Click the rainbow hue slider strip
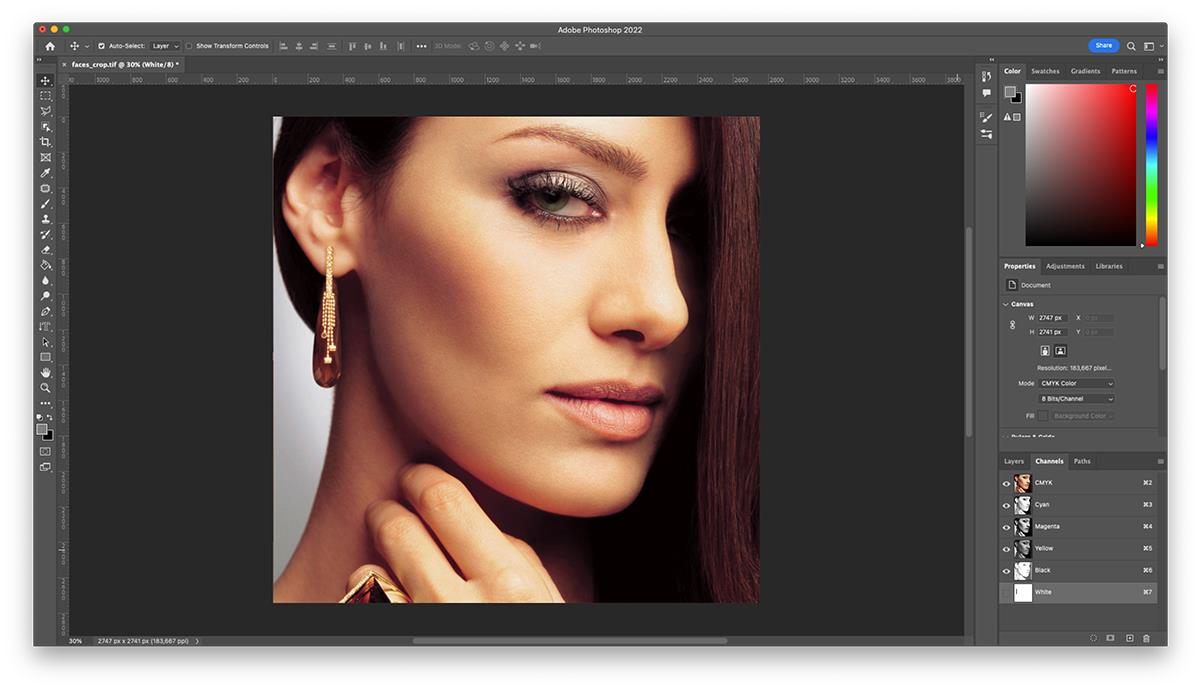This screenshot has height=689, width=1200. click(1151, 165)
